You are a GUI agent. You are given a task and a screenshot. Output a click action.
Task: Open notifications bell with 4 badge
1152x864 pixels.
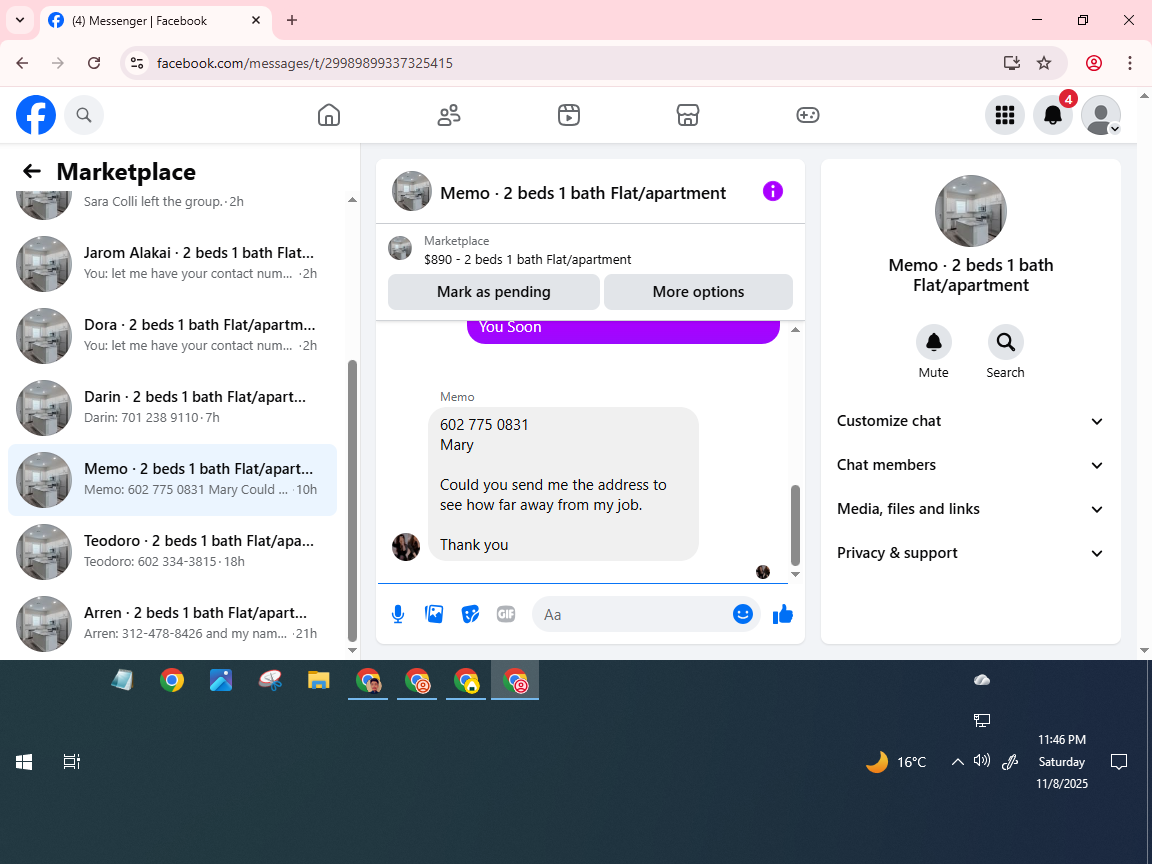coord(1053,115)
